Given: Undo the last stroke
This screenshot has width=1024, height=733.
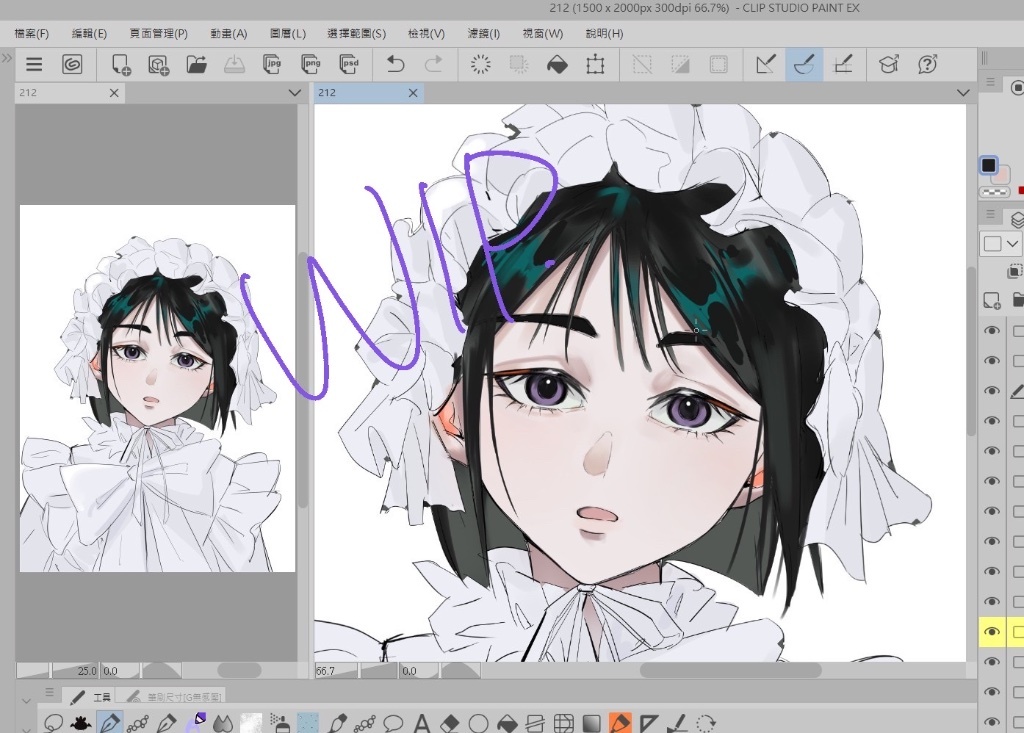Looking at the screenshot, I should point(395,64).
